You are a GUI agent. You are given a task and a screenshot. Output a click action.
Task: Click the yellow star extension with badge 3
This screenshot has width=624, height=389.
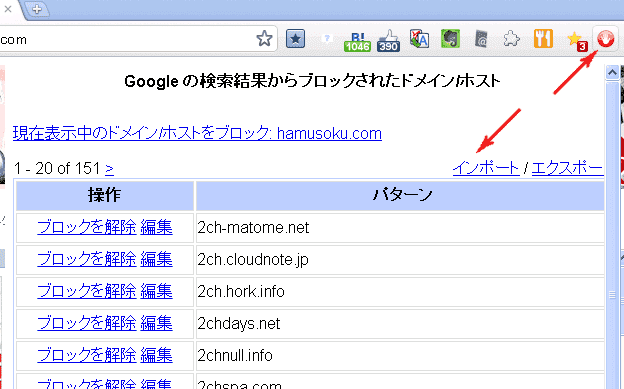point(577,41)
